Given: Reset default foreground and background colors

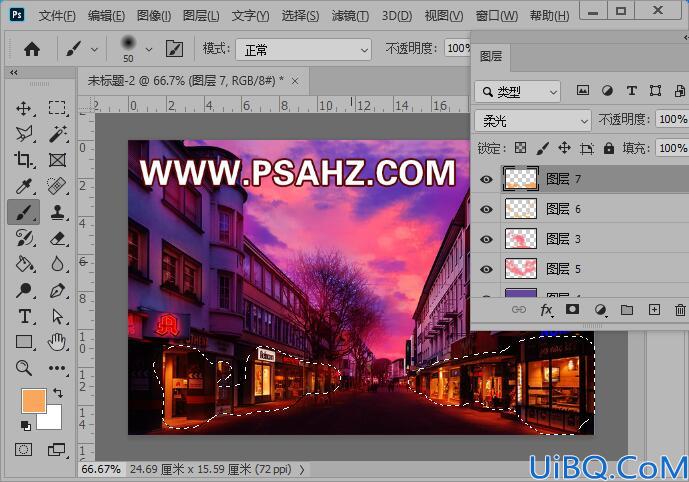Looking at the screenshot, I should (25, 425).
